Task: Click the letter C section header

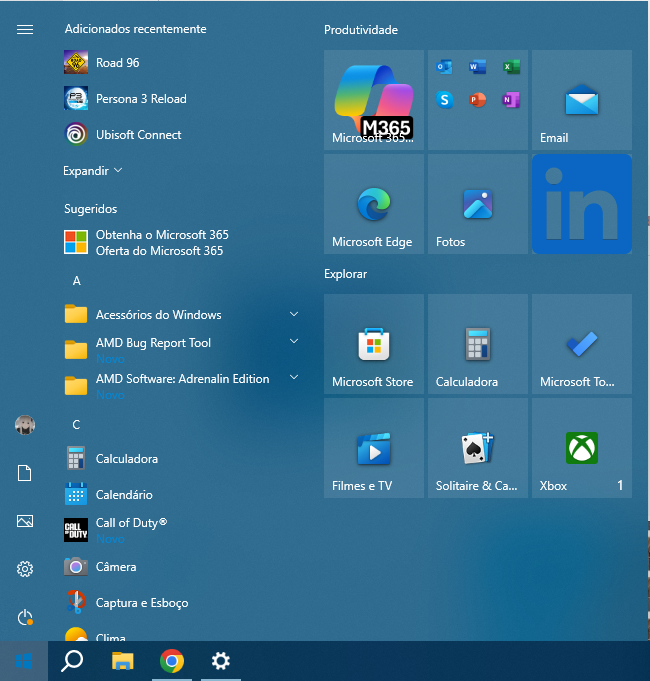Action: (x=76, y=424)
